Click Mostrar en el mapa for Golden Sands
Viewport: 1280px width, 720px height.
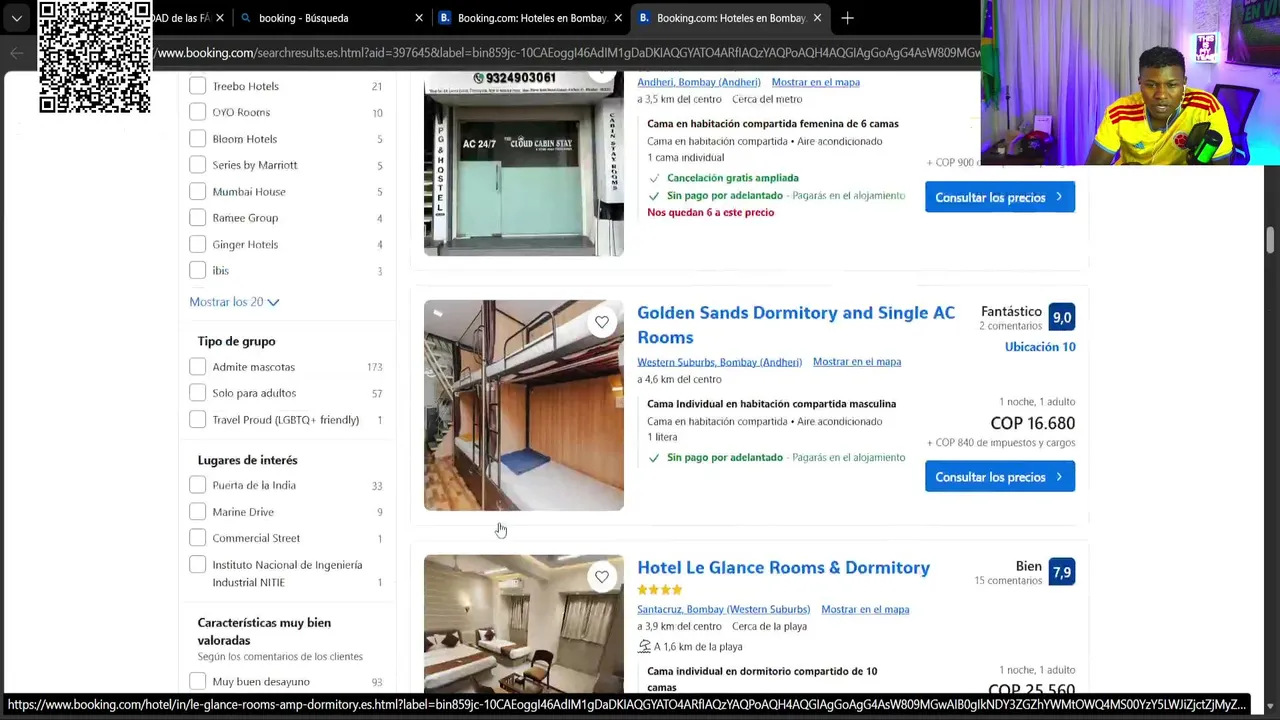click(x=857, y=362)
